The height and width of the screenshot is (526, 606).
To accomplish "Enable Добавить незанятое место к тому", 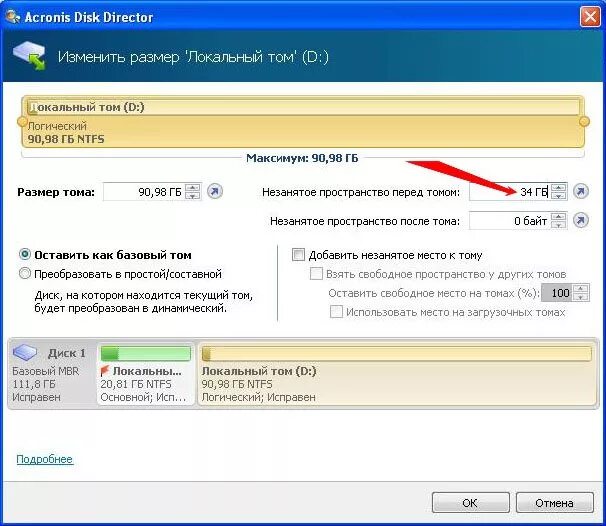I will point(298,255).
